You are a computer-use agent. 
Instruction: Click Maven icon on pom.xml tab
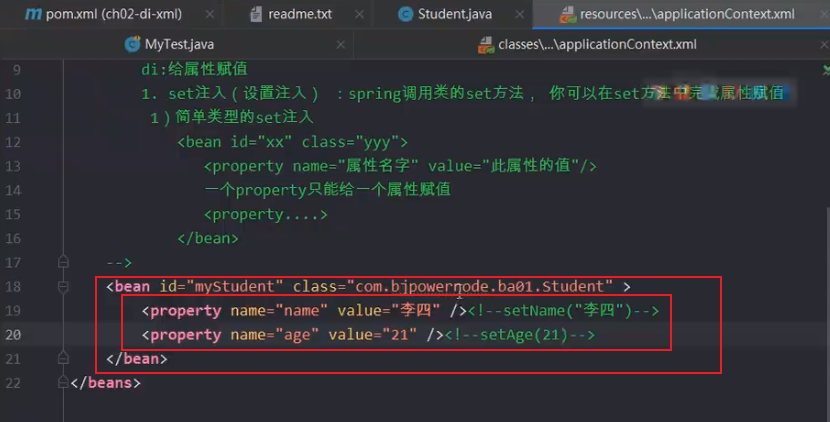click(33, 14)
